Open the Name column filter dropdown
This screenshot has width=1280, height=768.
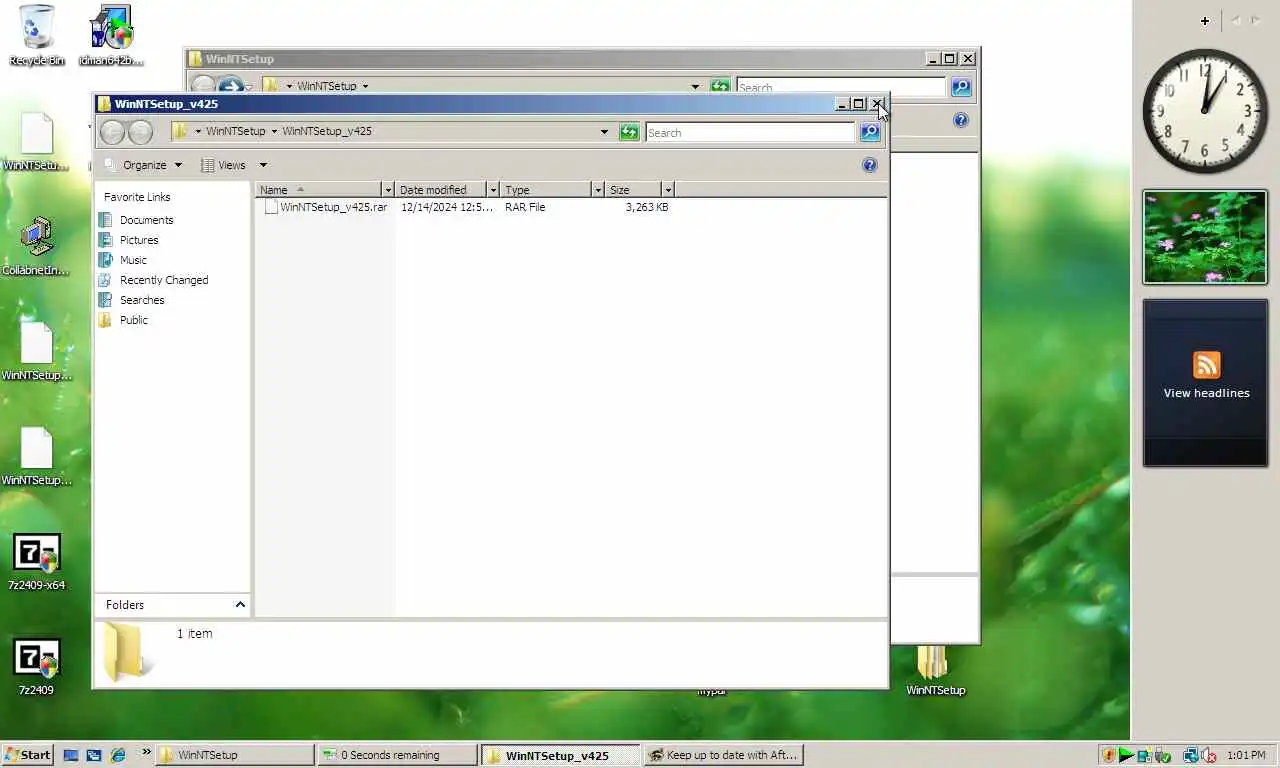388,189
